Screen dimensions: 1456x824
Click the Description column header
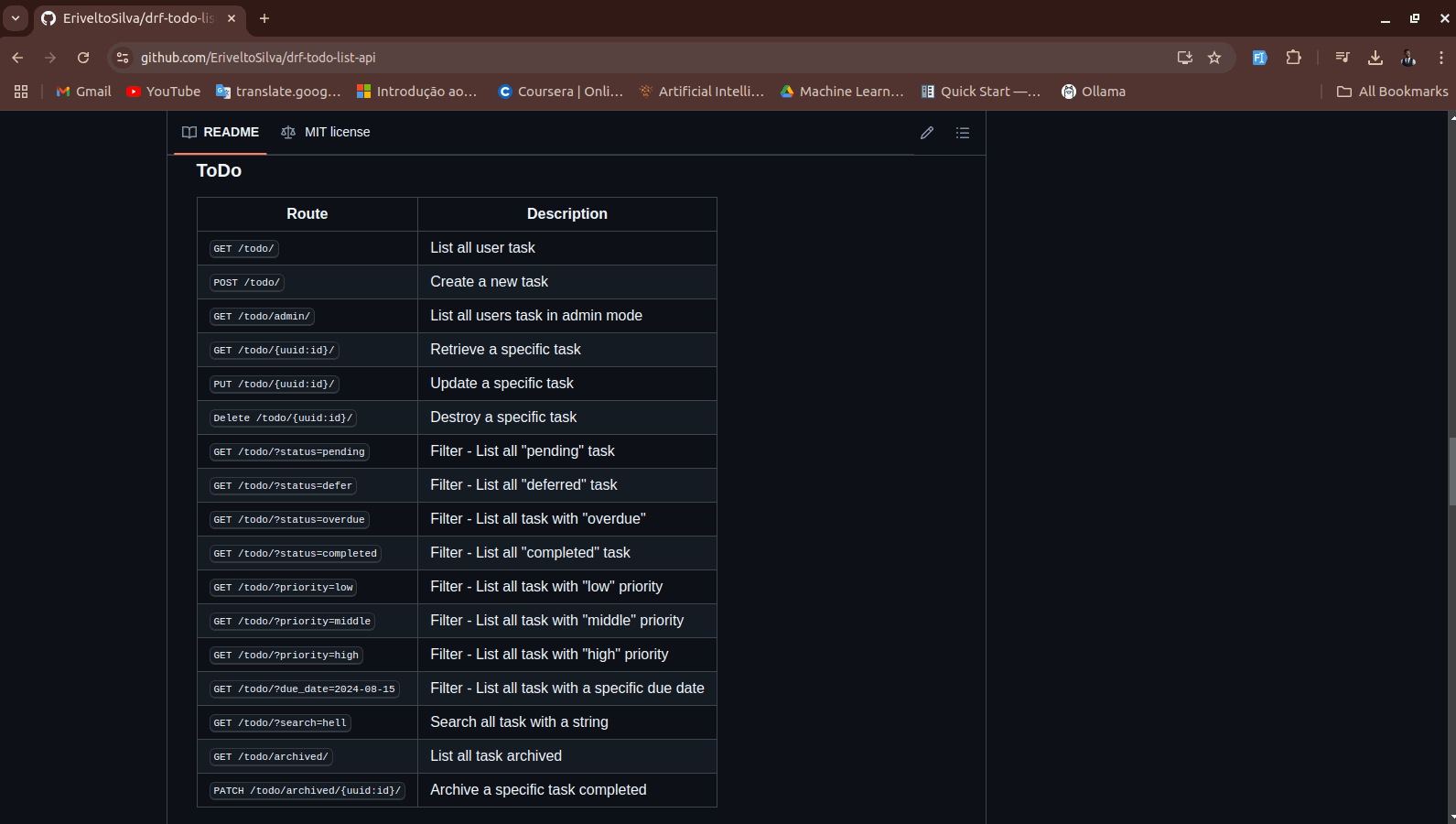click(567, 214)
